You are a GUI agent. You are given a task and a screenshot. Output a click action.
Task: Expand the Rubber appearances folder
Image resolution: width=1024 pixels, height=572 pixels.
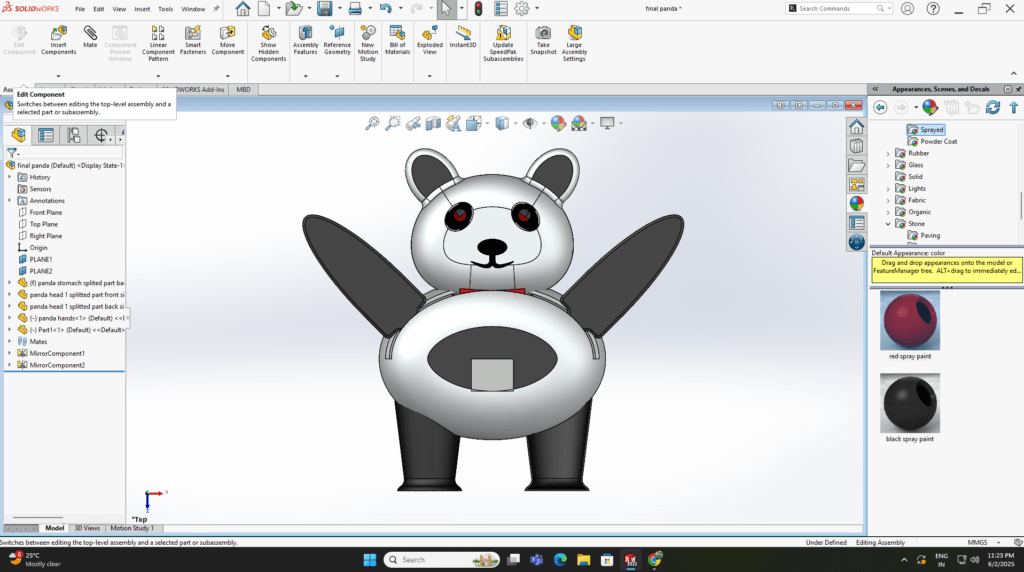(889, 153)
